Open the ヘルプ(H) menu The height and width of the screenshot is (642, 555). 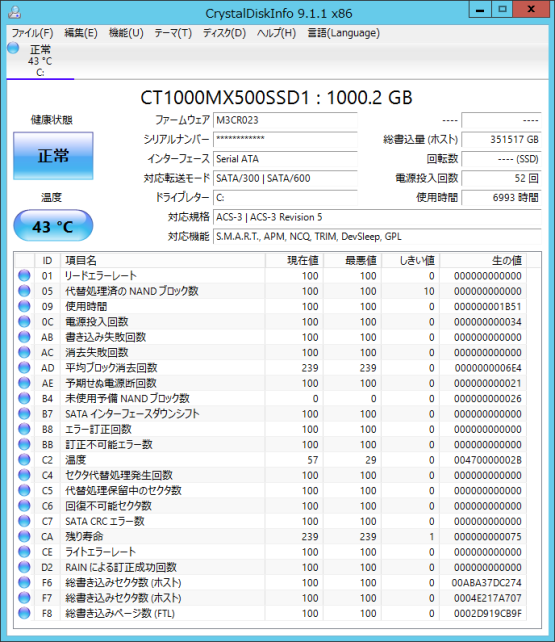[276, 33]
